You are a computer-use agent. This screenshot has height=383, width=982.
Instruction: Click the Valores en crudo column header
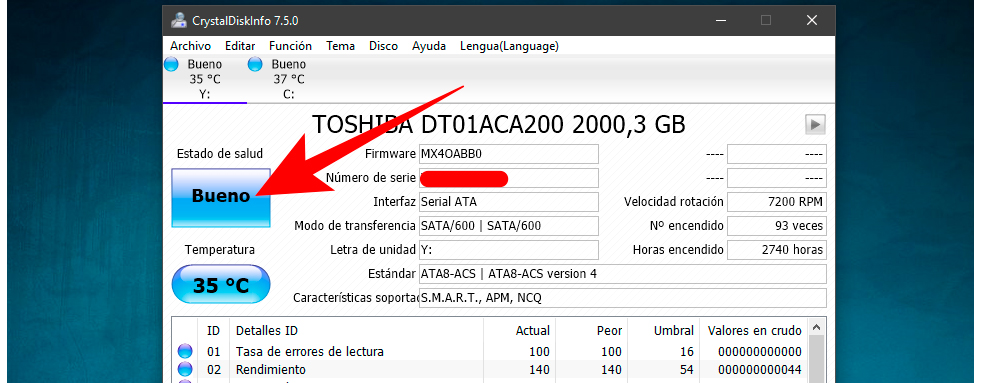point(754,330)
